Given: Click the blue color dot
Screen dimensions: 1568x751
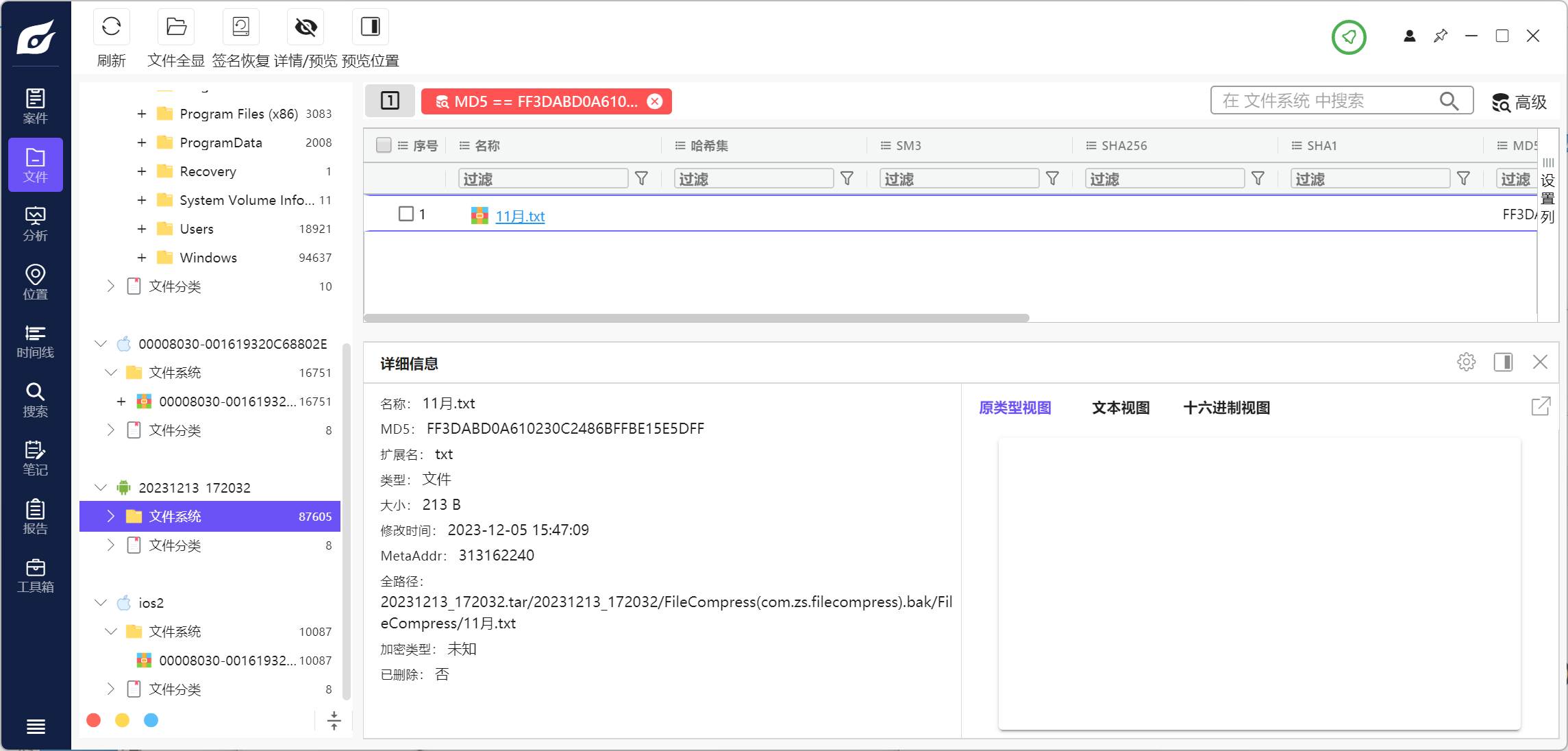Looking at the screenshot, I should point(151,720).
